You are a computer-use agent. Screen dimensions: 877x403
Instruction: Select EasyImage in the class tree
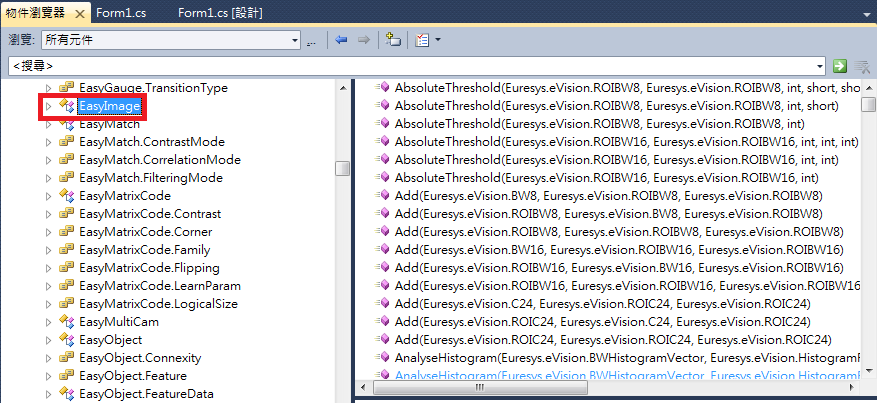[109, 106]
